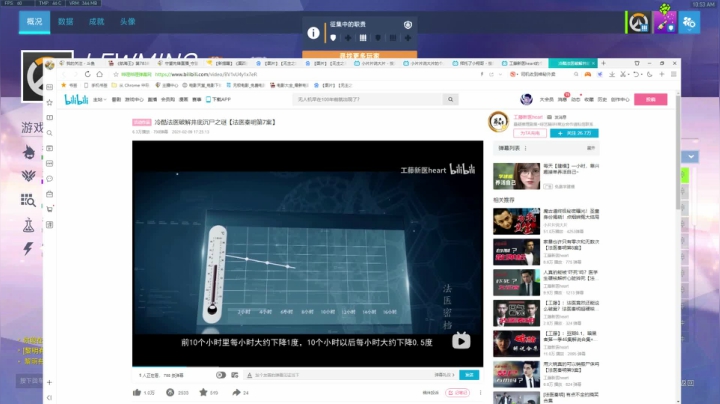Open browser downloads icon

coord(612,74)
